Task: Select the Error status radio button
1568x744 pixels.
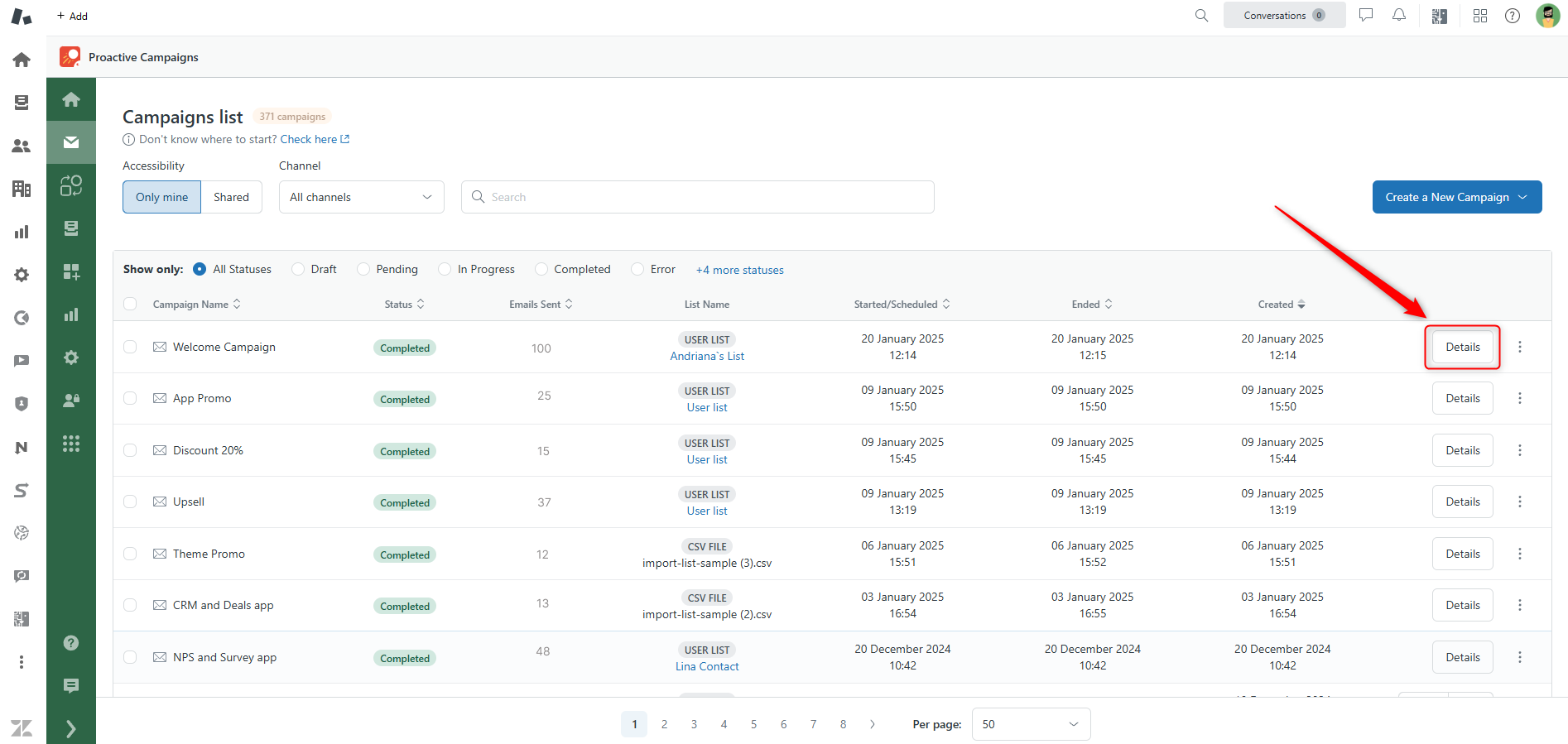Action: 637,269
